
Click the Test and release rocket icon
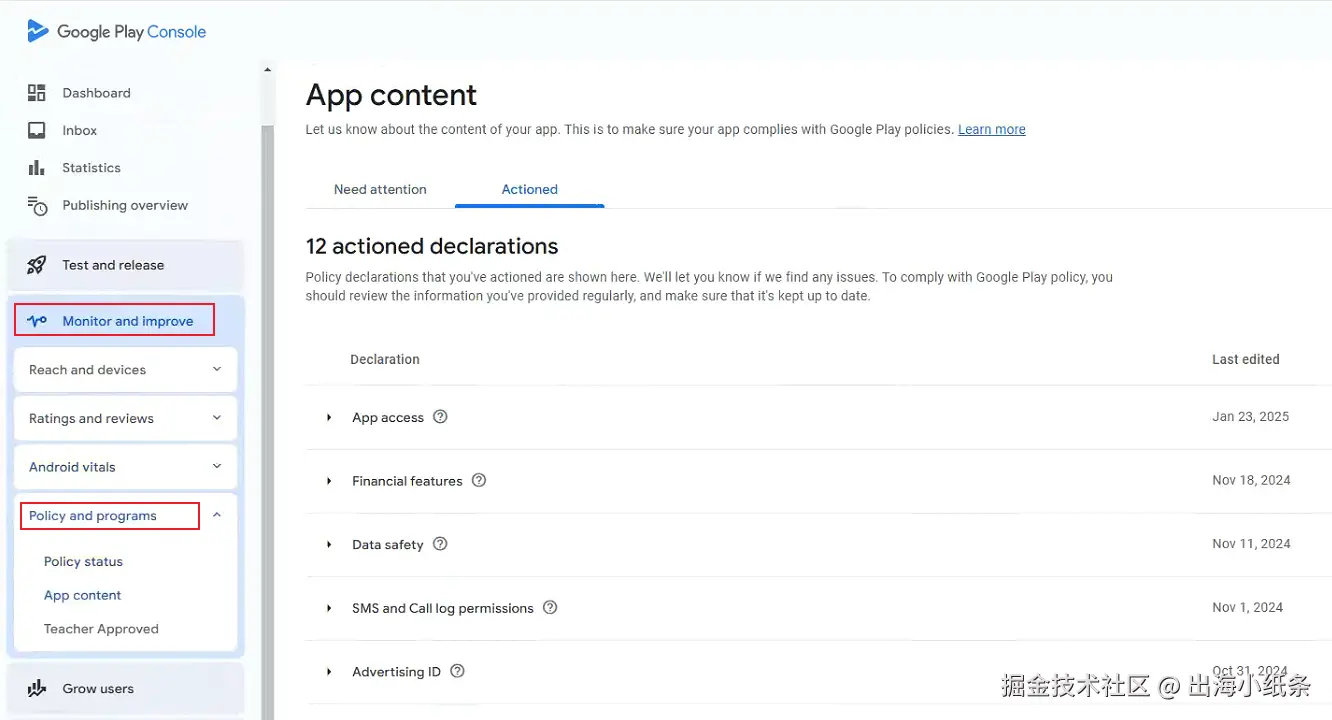coord(37,265)
